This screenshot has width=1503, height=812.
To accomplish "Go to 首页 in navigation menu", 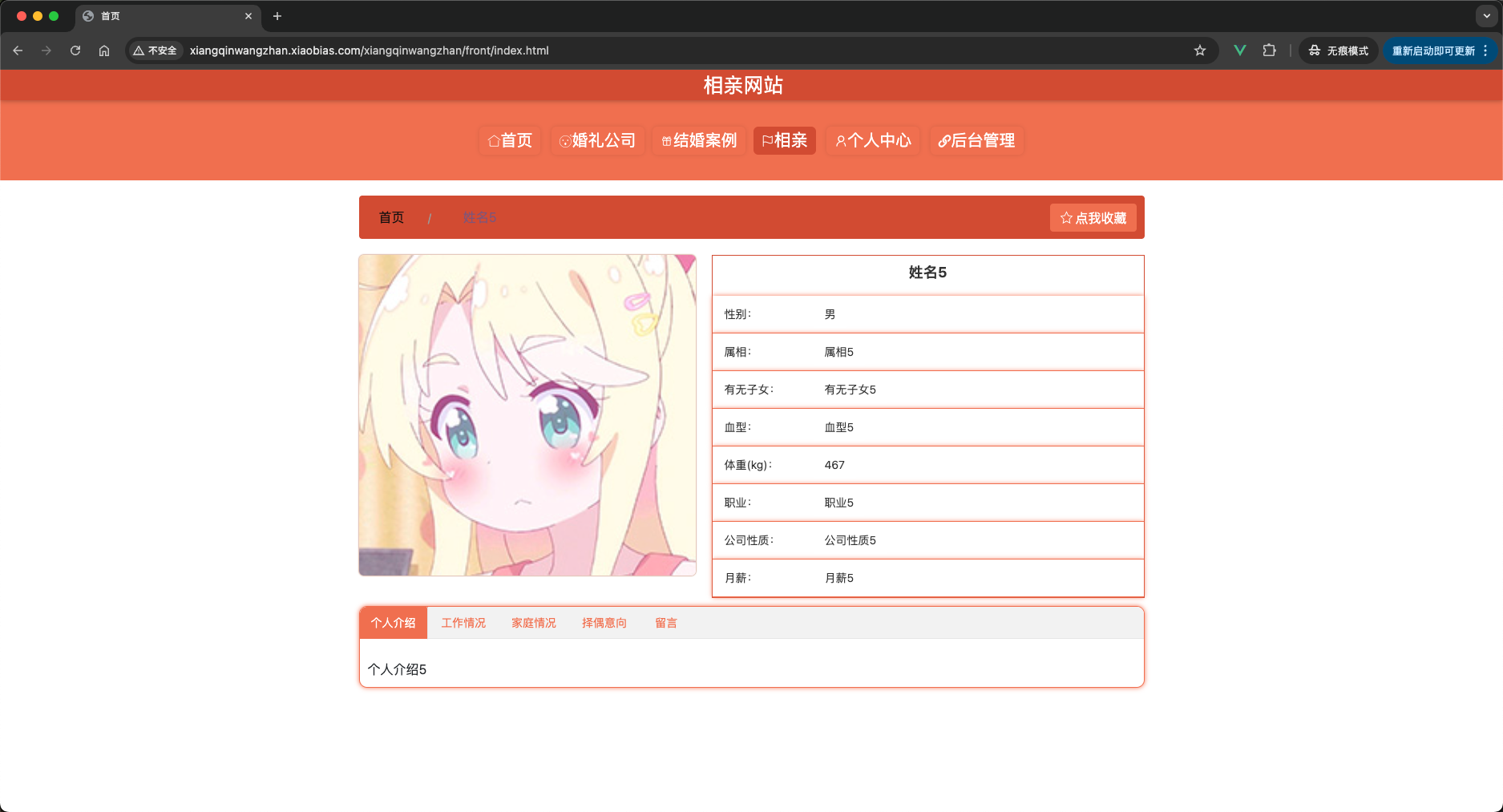I will click(x=510, y=140).
